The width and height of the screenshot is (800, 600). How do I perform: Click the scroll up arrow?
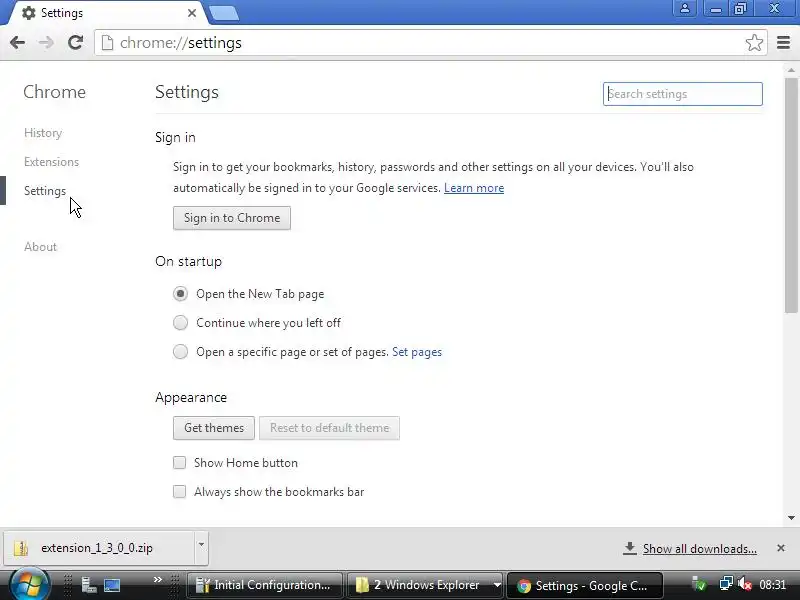pos(791,70)
